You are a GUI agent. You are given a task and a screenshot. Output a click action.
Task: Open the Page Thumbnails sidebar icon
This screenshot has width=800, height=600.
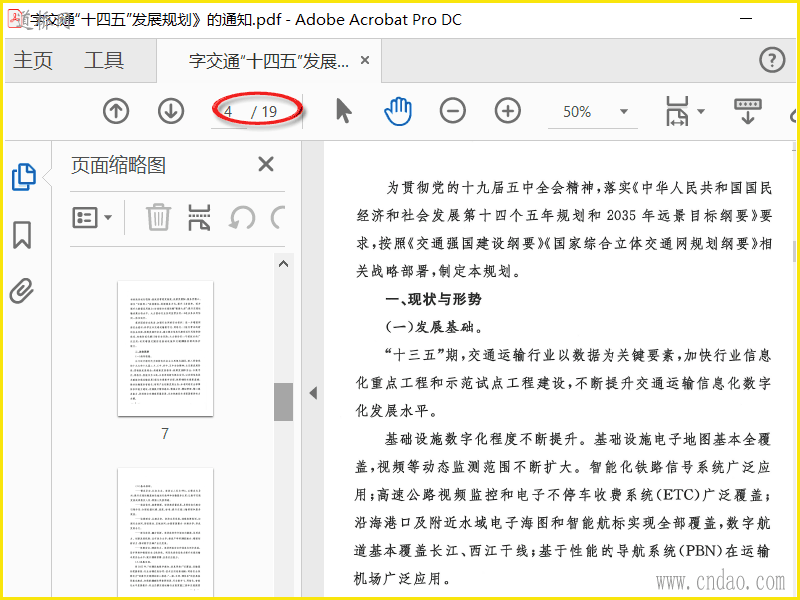(23, 177)
